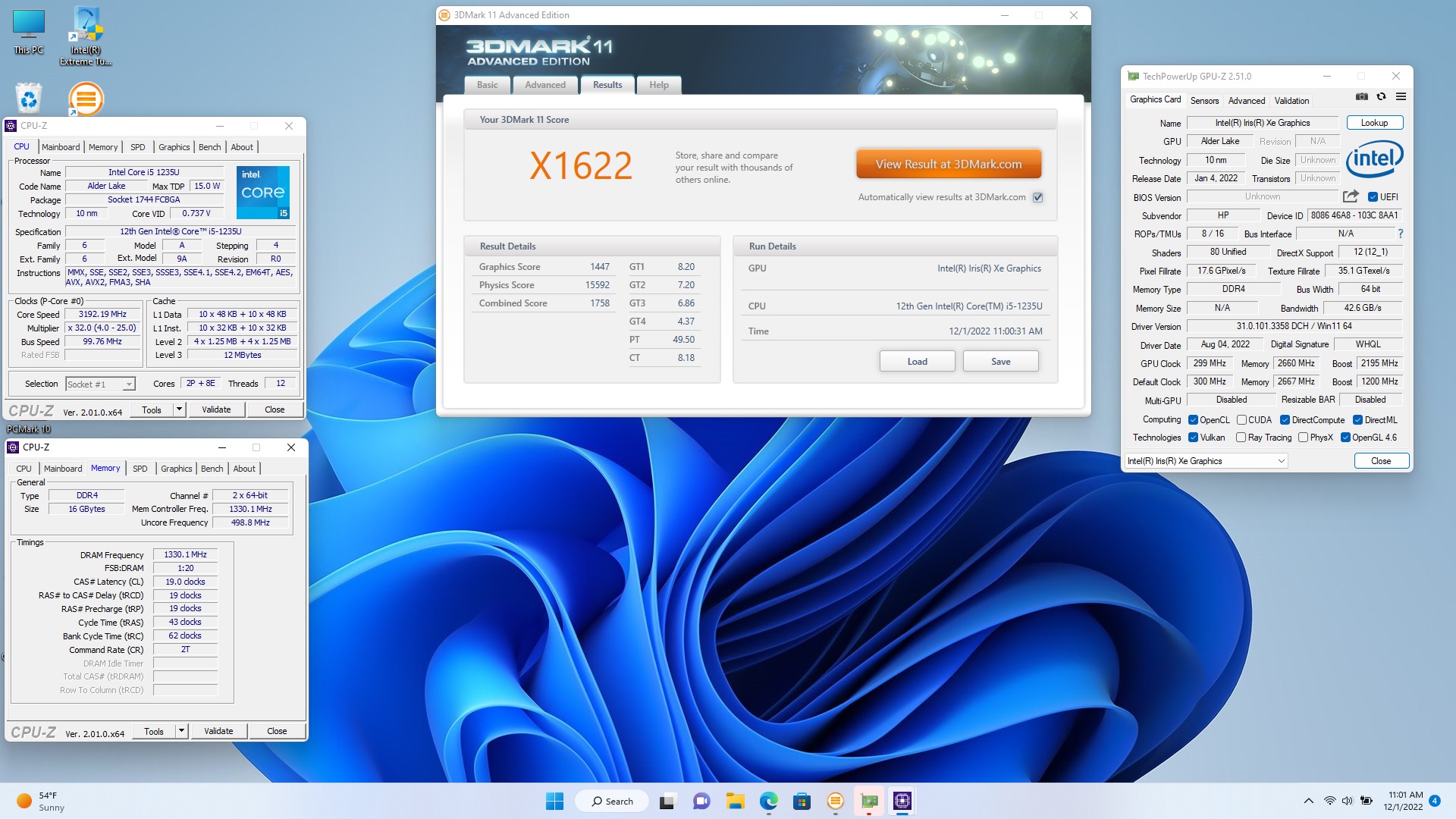Open SPD tab in bottom CPU-Z window
The width and height of the screenshot is (1456, 819).
tap(140, 469)
